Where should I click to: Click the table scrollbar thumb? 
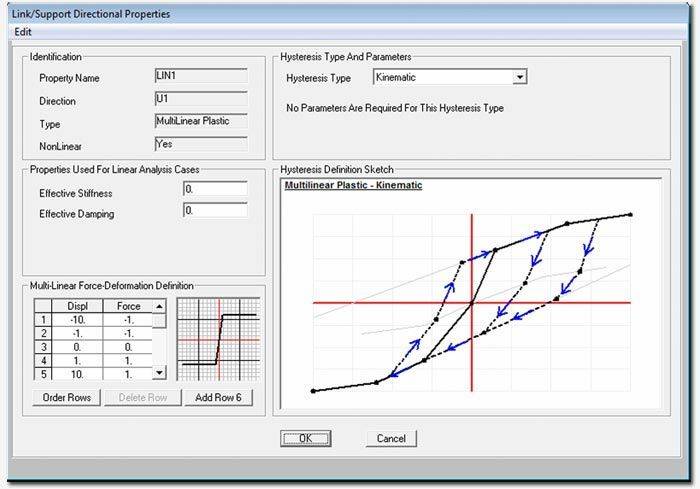point(159,320)
